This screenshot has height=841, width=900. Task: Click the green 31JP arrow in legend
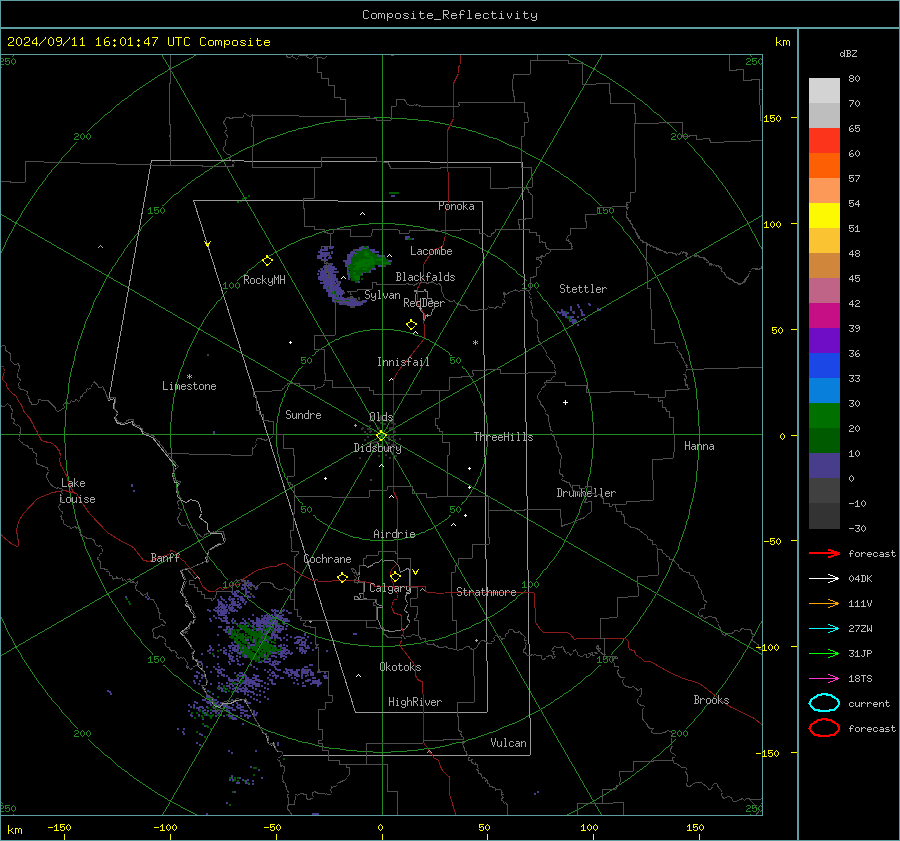click(824, 653)
